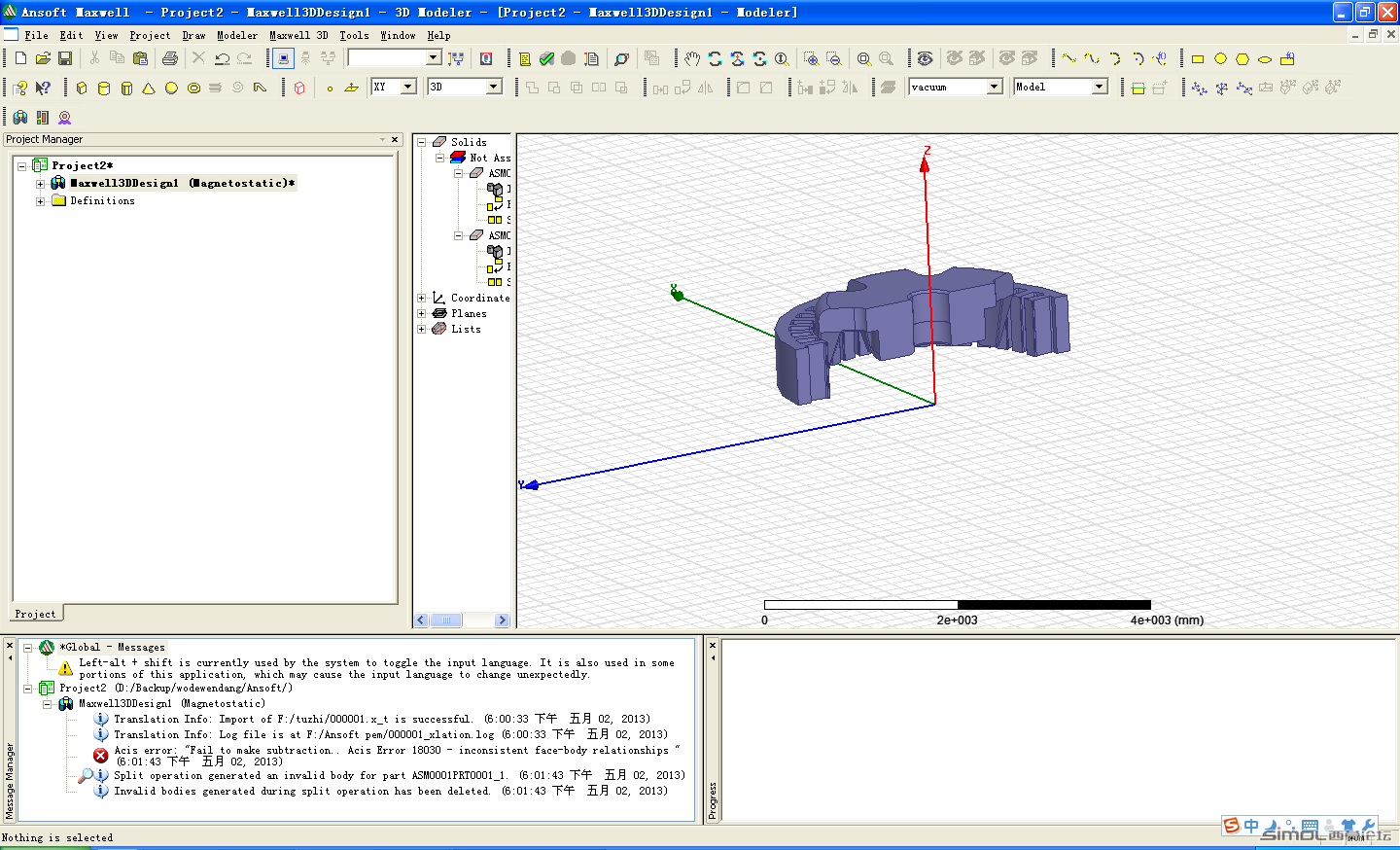Viewport: 1400px width, 850px height.
Task: Select the Draw Cone tool
Action: (x=149, y=88)
